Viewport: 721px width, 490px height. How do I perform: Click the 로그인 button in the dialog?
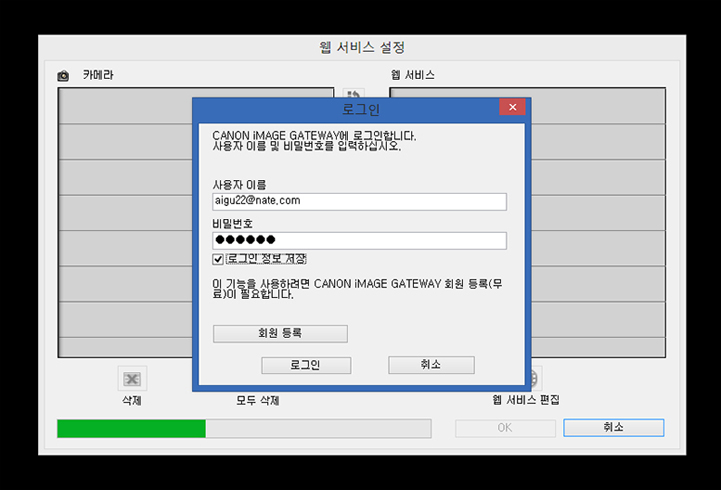(x=306, y=365)
